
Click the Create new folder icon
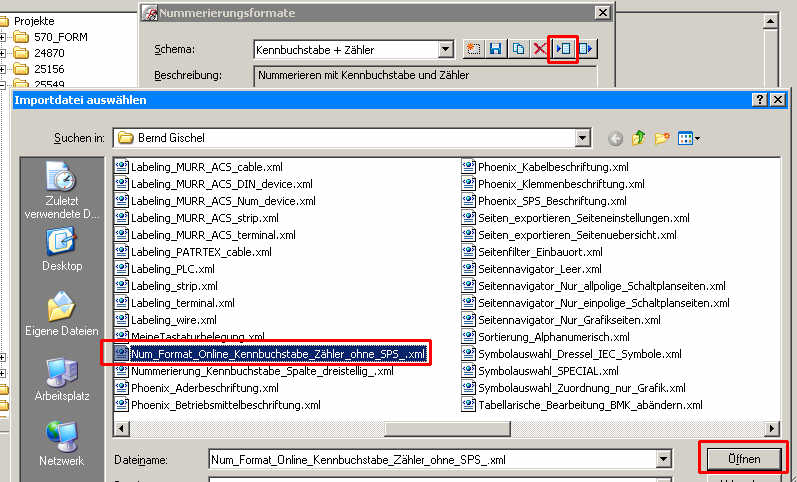(662, 138)
